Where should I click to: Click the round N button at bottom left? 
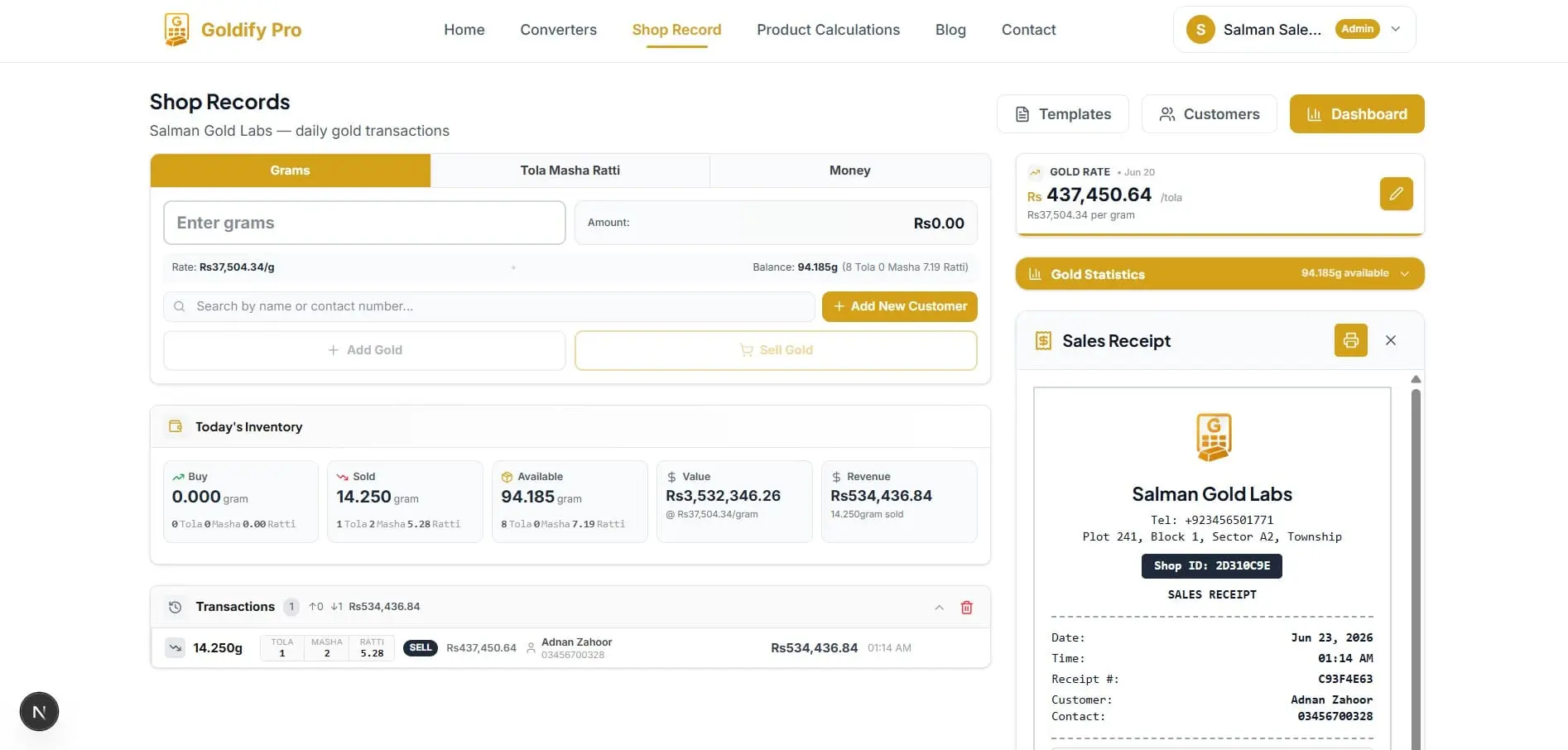pos(39,712)
